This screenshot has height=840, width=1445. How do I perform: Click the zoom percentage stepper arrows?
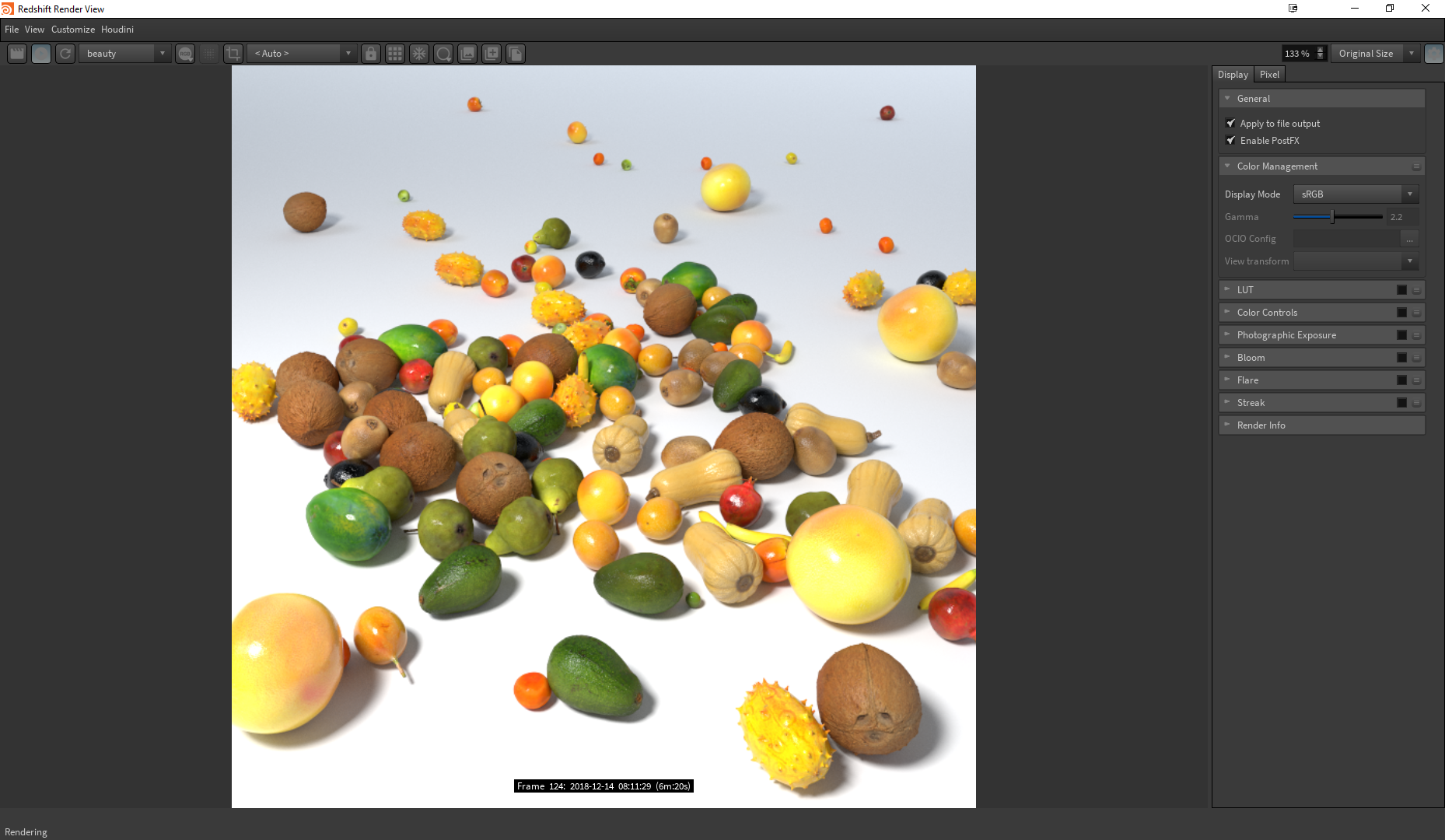point(1320,54)
